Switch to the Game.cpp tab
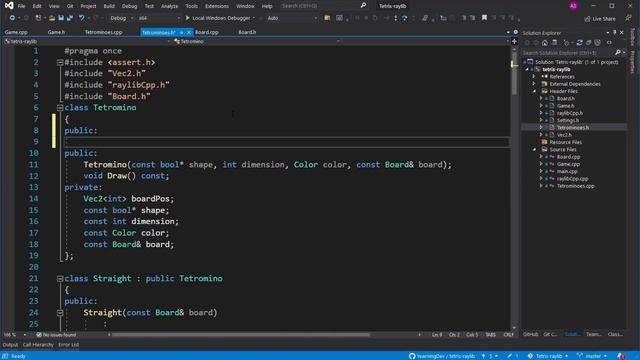 [x=16, y=32]
